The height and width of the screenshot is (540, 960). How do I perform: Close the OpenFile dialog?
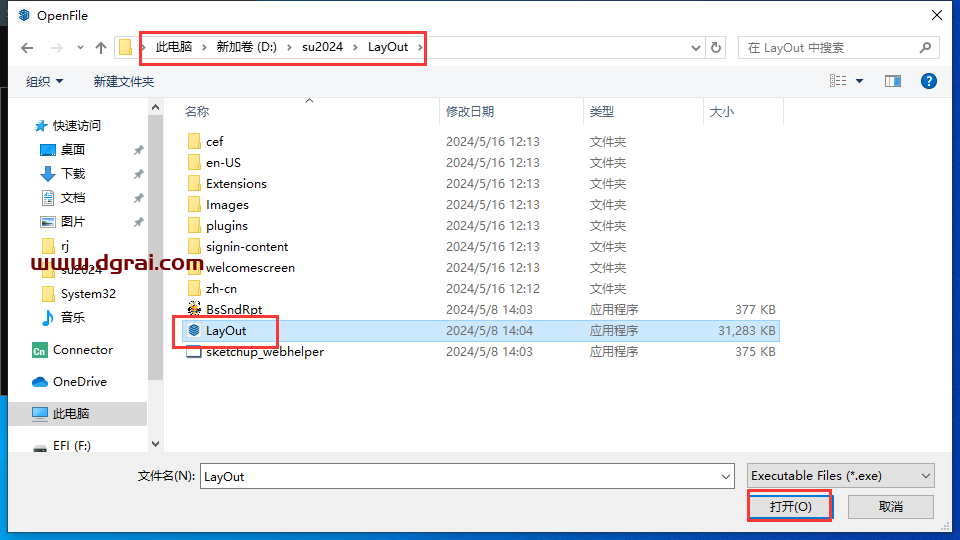(937, 15)
